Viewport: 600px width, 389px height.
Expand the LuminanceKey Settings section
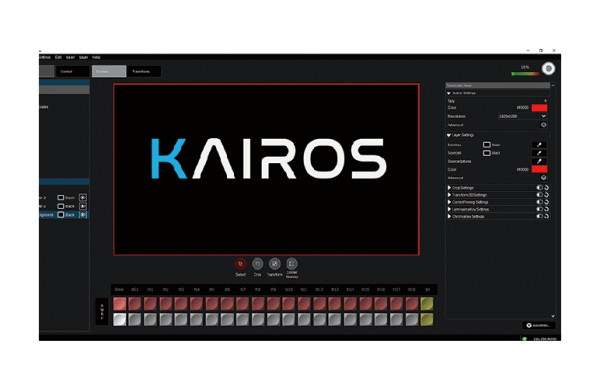(x=449, y=209)
